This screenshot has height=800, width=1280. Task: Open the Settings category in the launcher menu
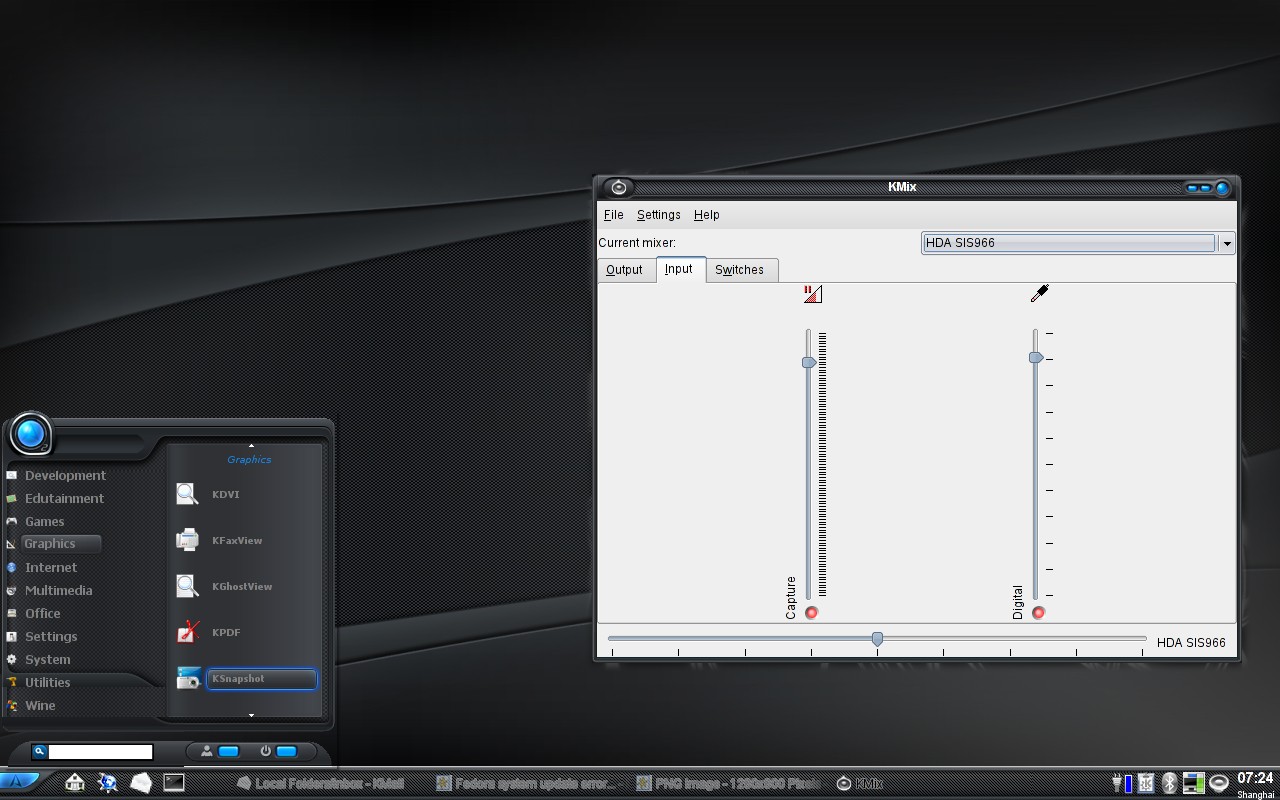click(x=51, y=636)
